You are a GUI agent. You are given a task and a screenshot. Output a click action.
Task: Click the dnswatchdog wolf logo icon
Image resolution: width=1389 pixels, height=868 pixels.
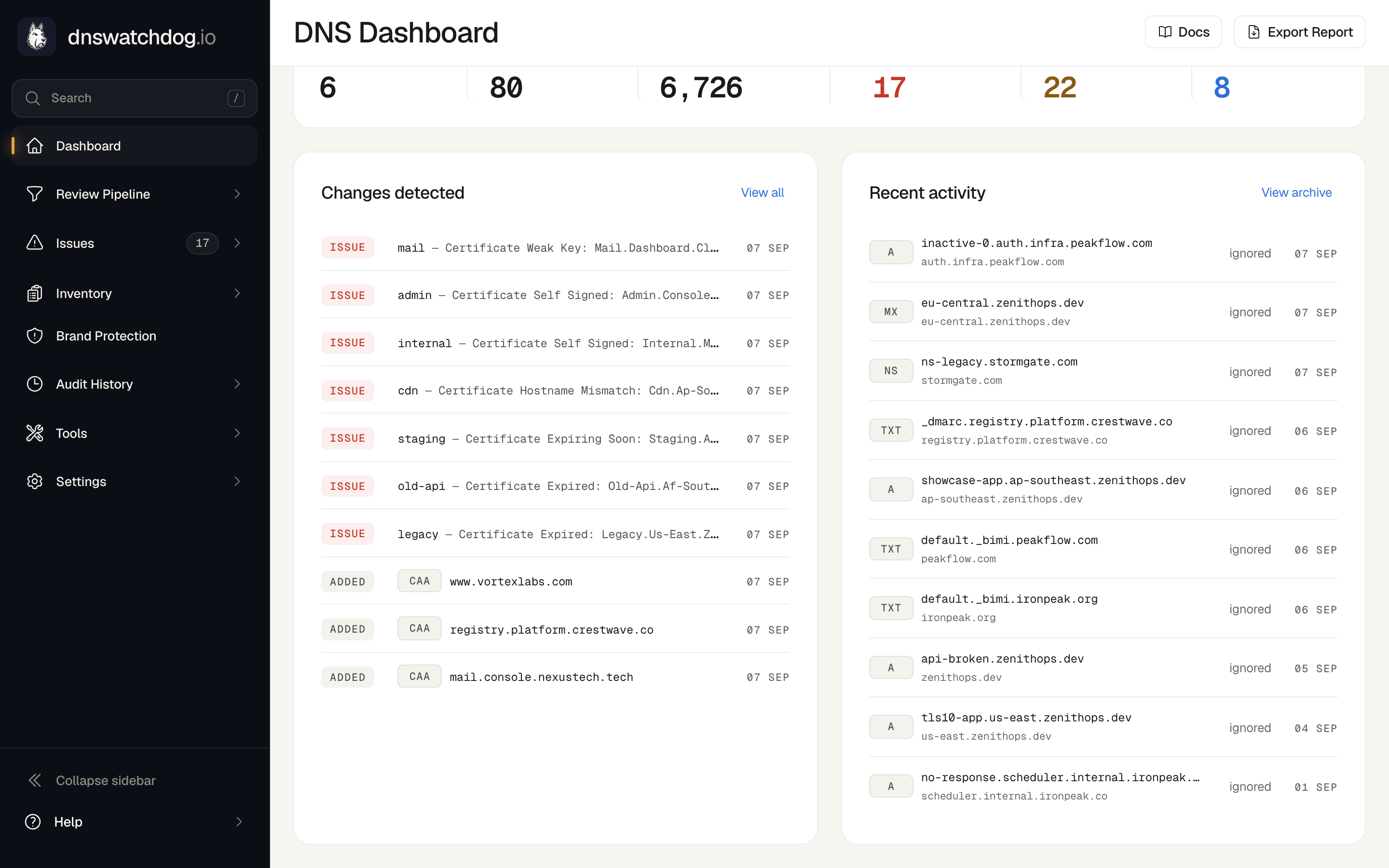(x=37, y=37)
